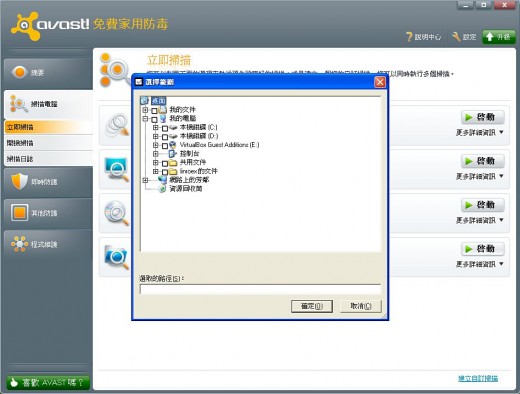Viewport: 520px width, 394px height.
Task: Expand the VirtualBox Guest Additions (E:) node
Action: tap(155, 145)
